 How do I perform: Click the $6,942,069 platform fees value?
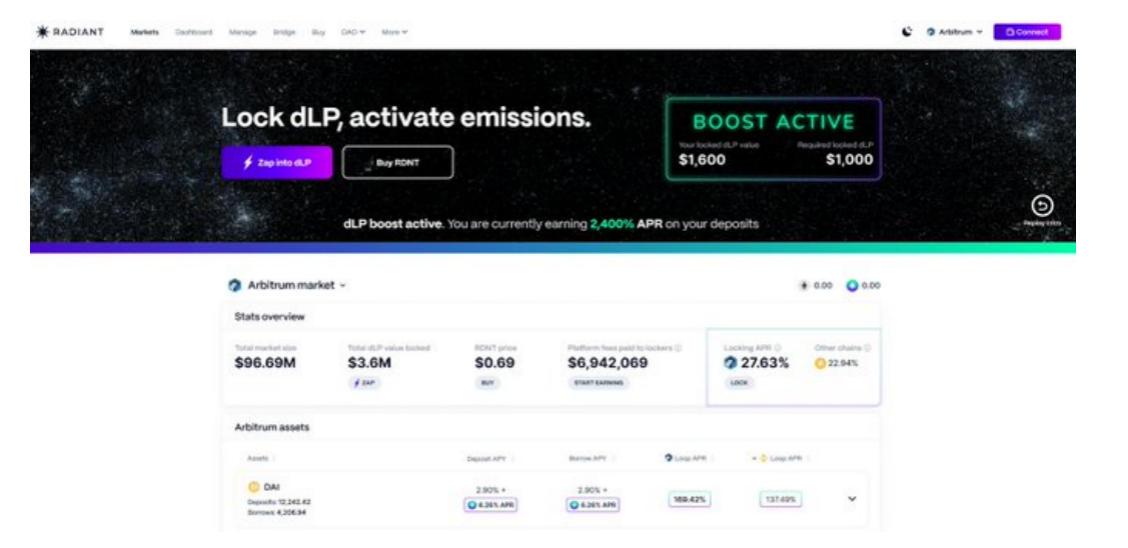pos(608,363)
